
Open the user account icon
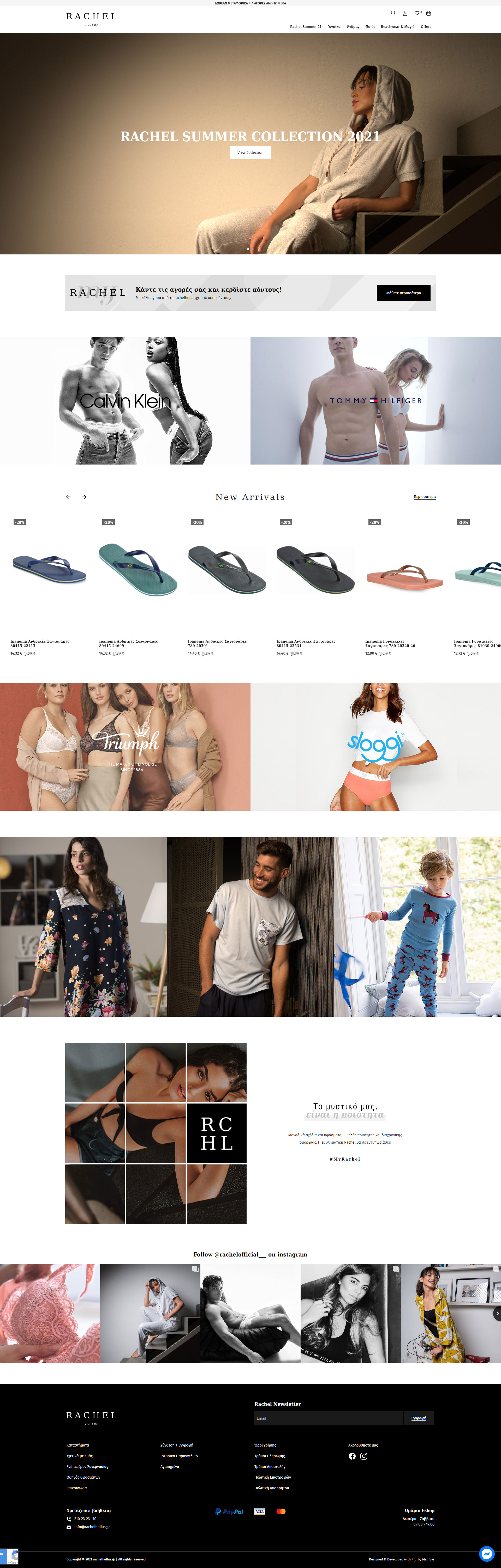[x=405, y=13]
